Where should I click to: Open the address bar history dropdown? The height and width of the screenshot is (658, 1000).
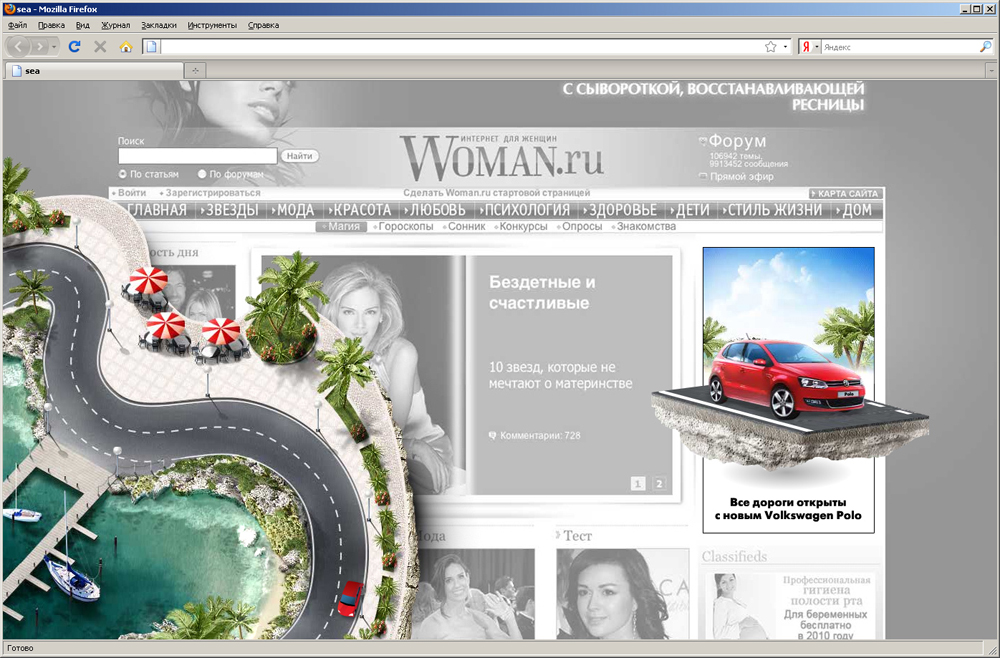point(785,47)
